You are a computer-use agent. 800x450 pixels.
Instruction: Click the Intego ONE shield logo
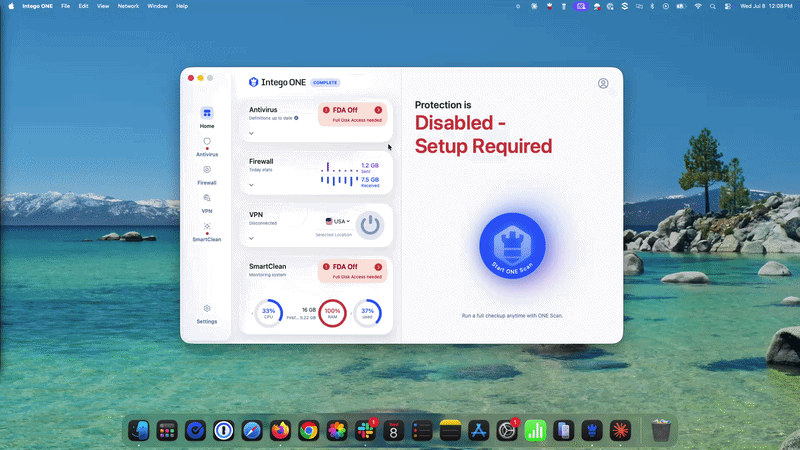[x=253, y=82]
